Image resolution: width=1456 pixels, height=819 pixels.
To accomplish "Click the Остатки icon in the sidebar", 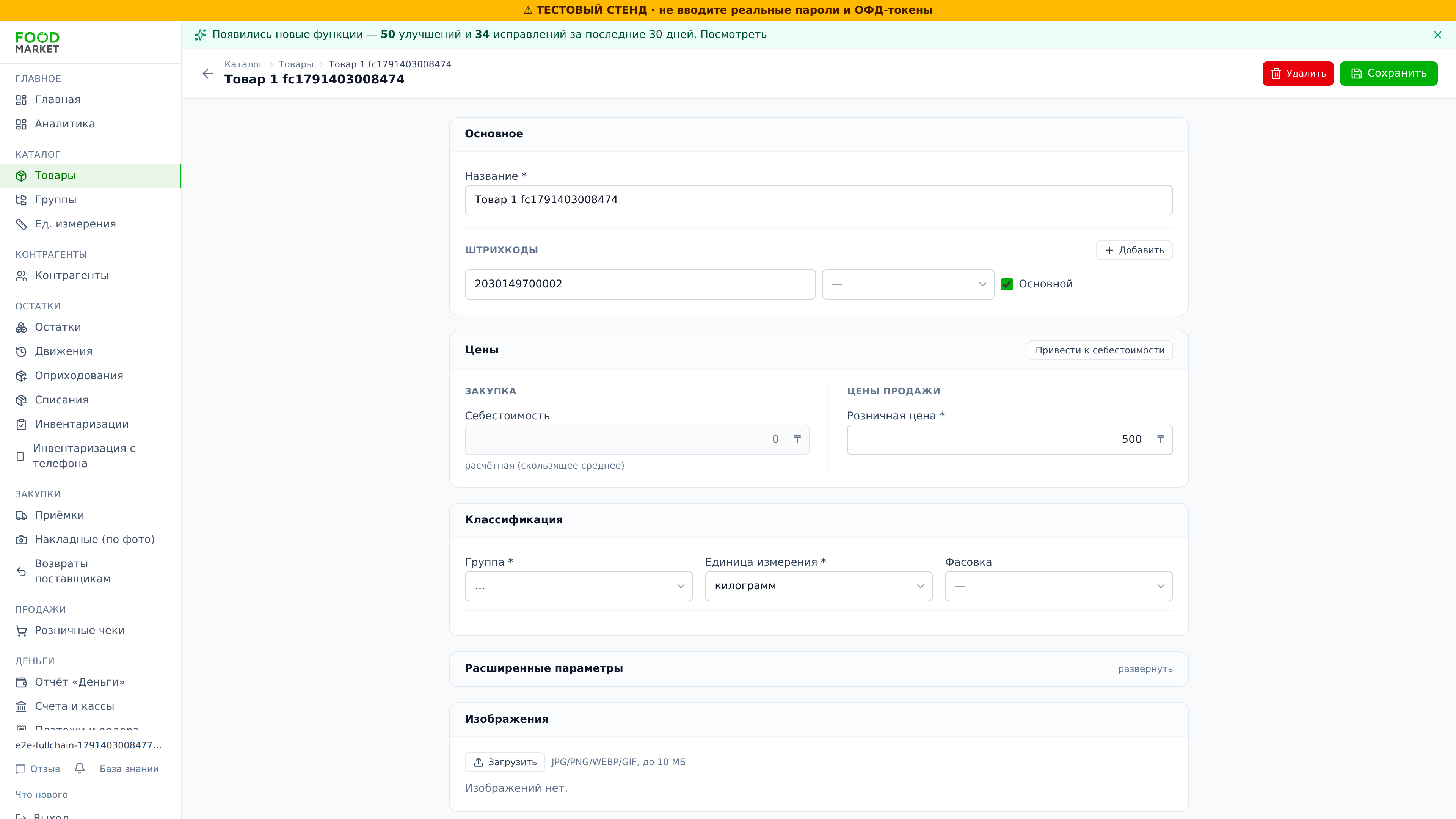I will [x=21, y=327].
